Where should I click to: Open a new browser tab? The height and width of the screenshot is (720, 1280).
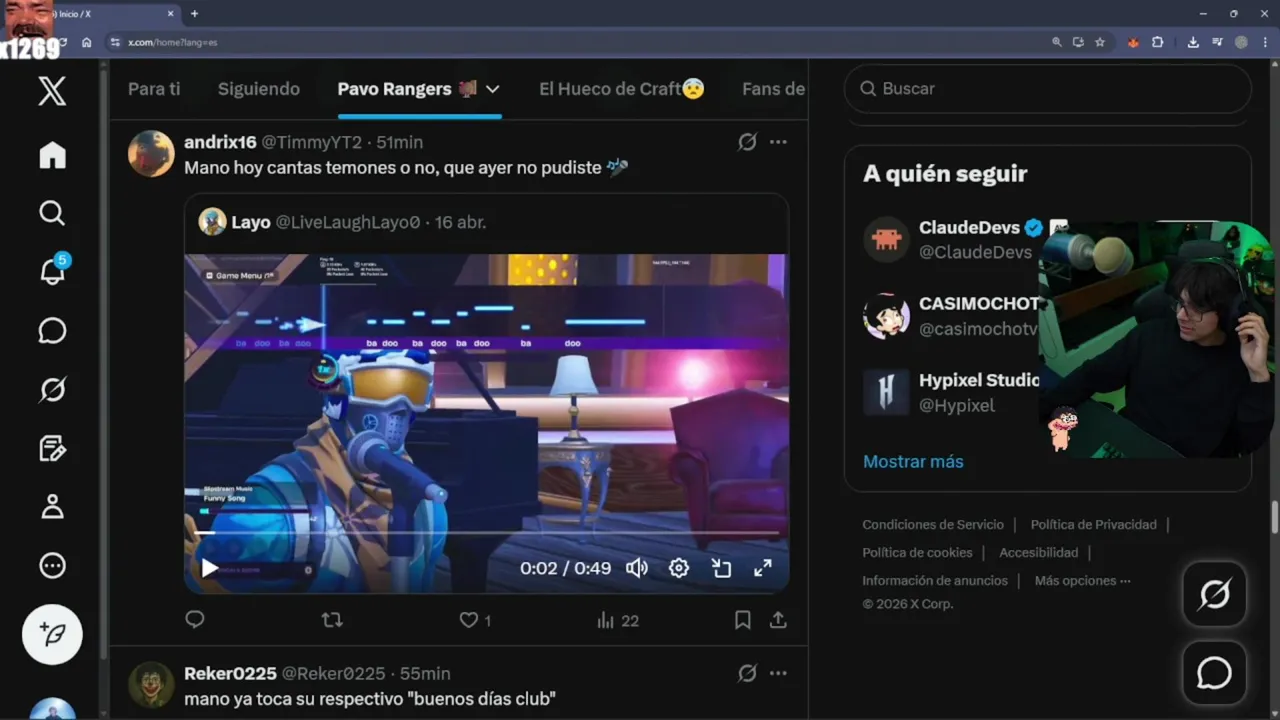pos(194,14)
